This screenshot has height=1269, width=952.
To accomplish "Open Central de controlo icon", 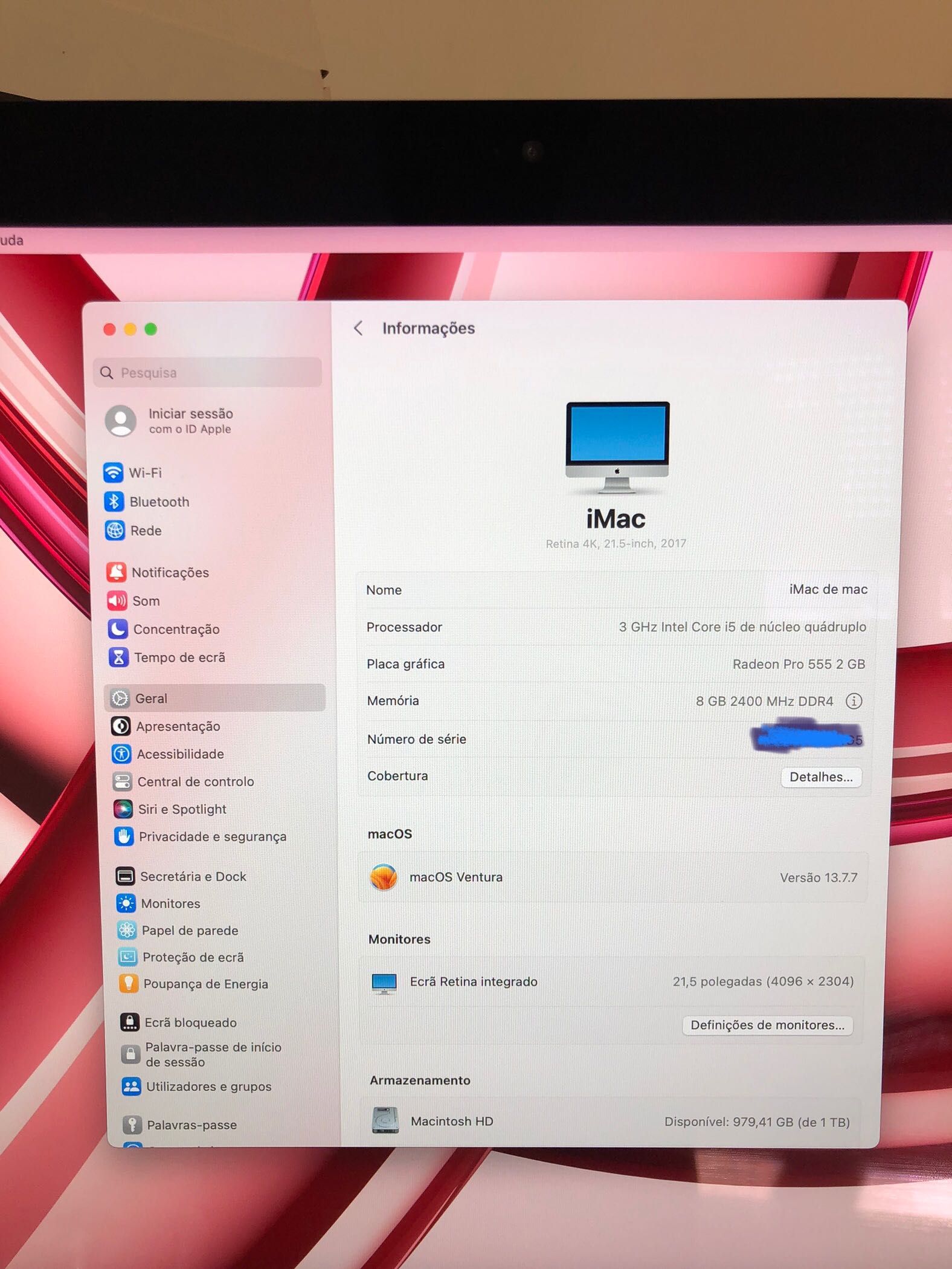I will click(x=122, y=781).
